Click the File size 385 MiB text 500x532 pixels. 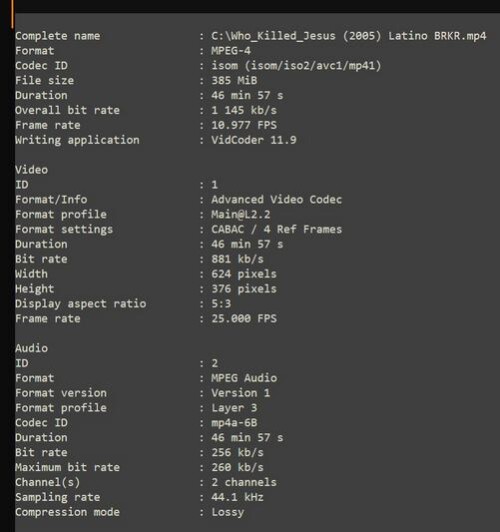click(x=234, y=80)
